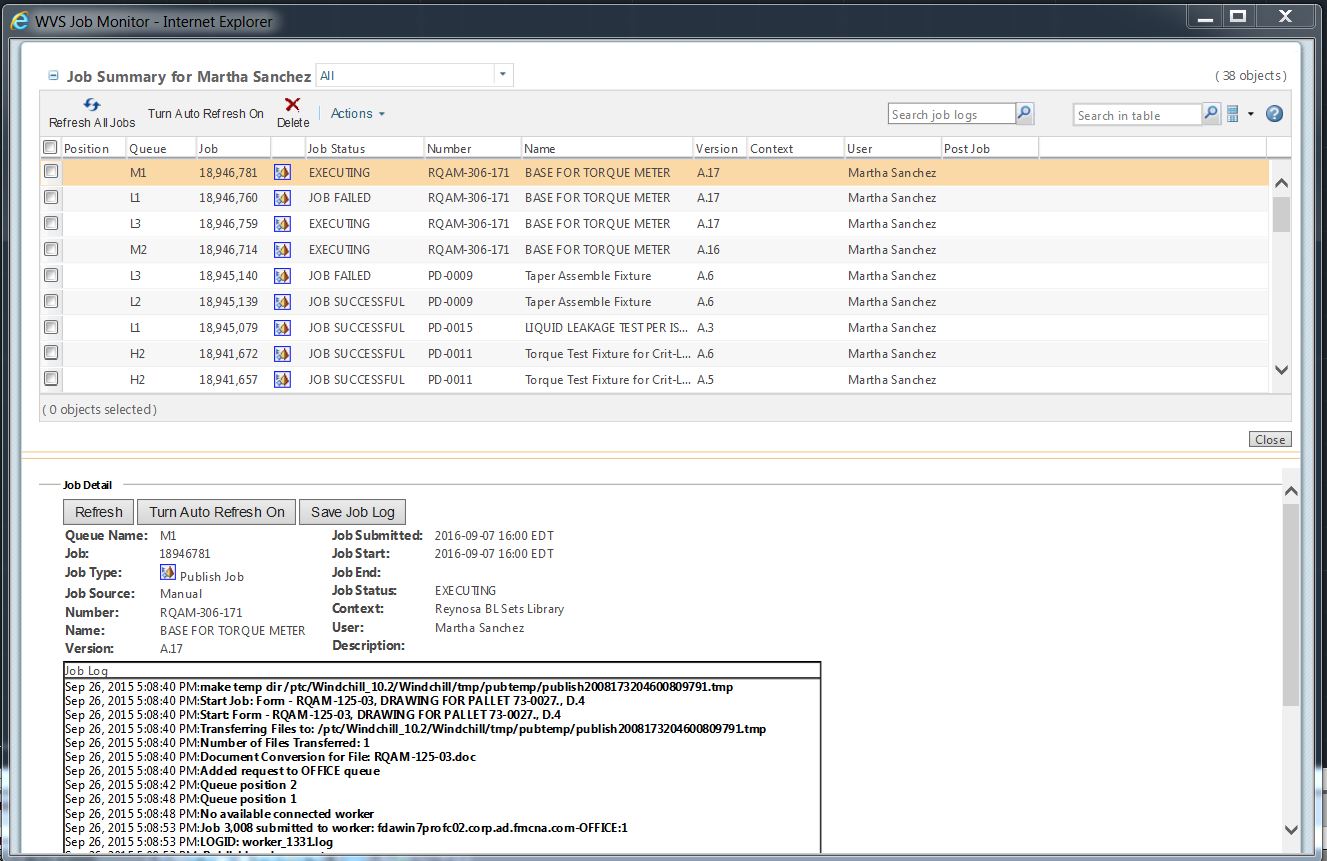Check the box for job 18,946,781
Image resolution: width=1327 pixels, height=861 pixels.
click(x=51, y=172)
